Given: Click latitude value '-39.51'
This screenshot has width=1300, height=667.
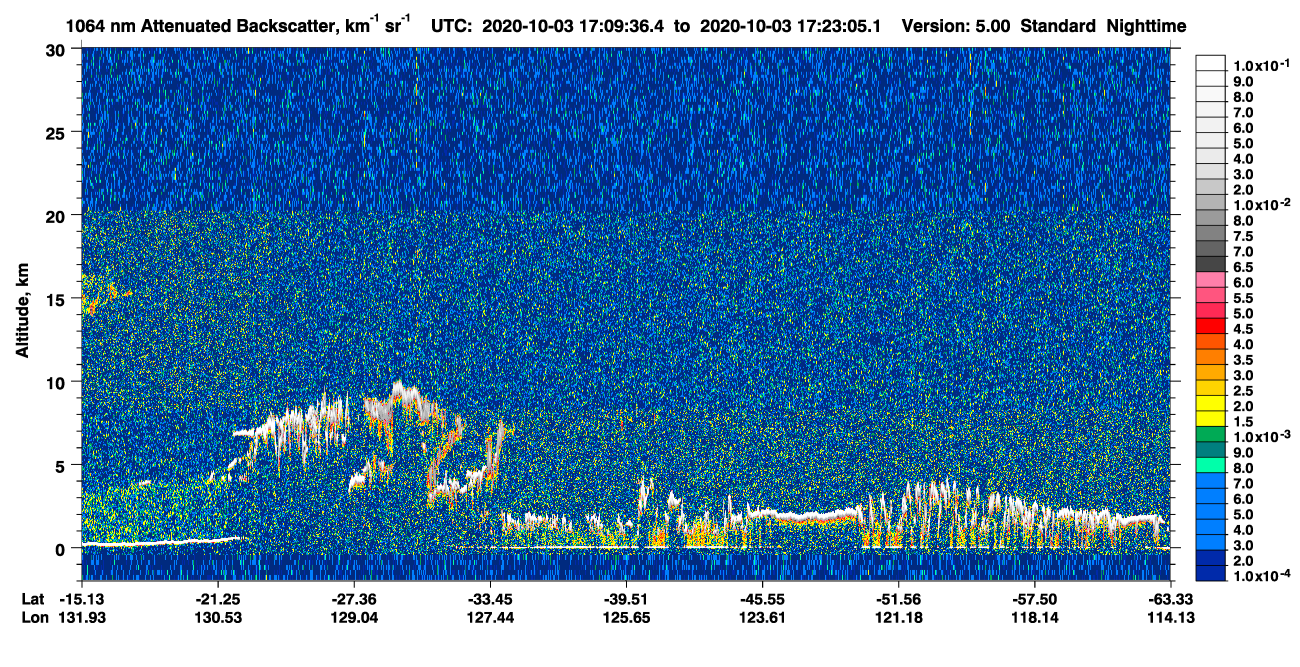Looking at the screenshot, I should [x=626, y=598].
